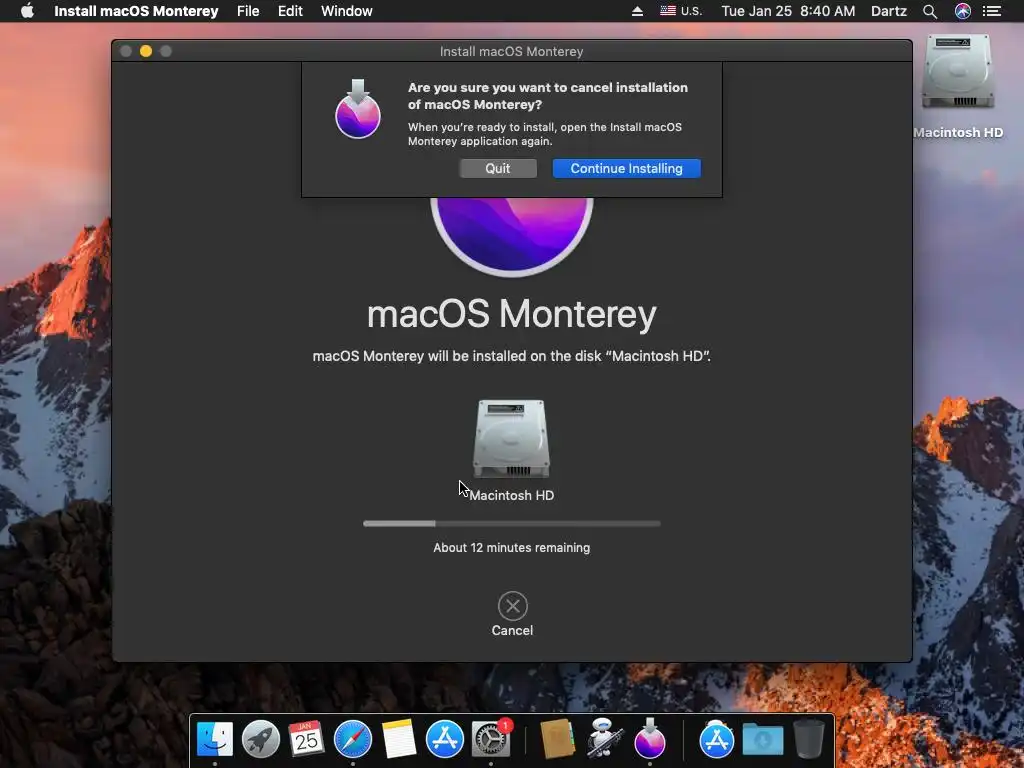Launch Safari compass from Dock
The image size is (1024, 768).
point(353,739)
